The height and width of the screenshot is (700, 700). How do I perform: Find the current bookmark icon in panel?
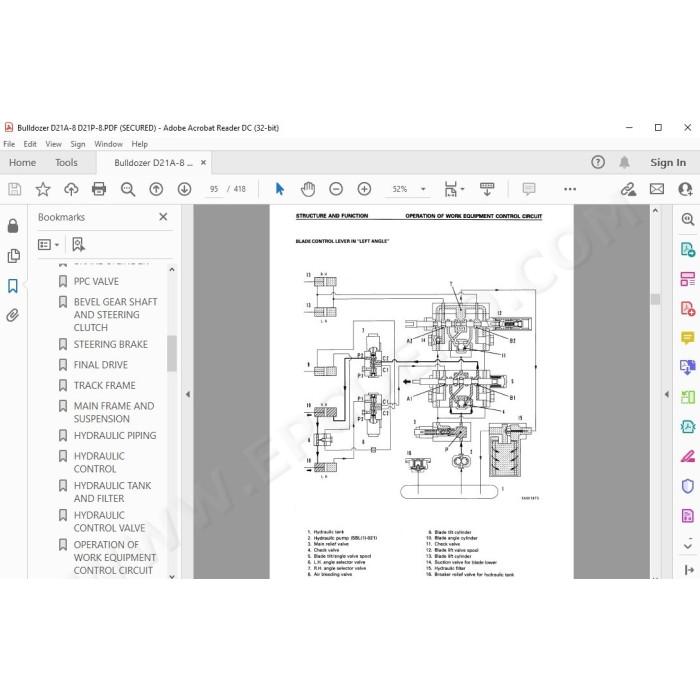point(78,244)
